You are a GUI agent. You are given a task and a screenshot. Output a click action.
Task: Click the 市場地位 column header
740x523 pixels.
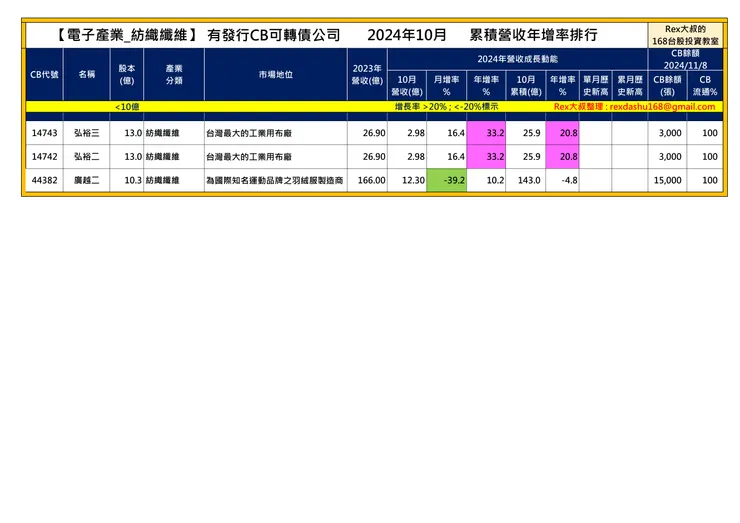pyautogui.click(x=276, y=75)
